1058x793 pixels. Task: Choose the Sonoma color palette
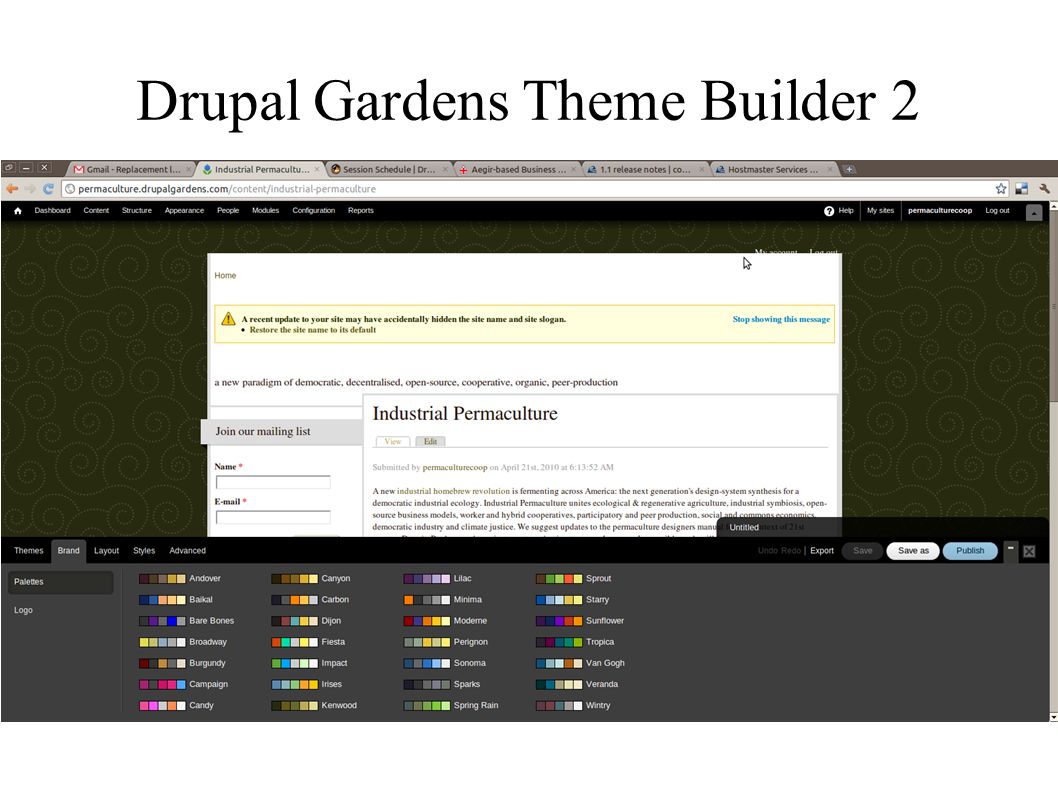tap(445, 663)
